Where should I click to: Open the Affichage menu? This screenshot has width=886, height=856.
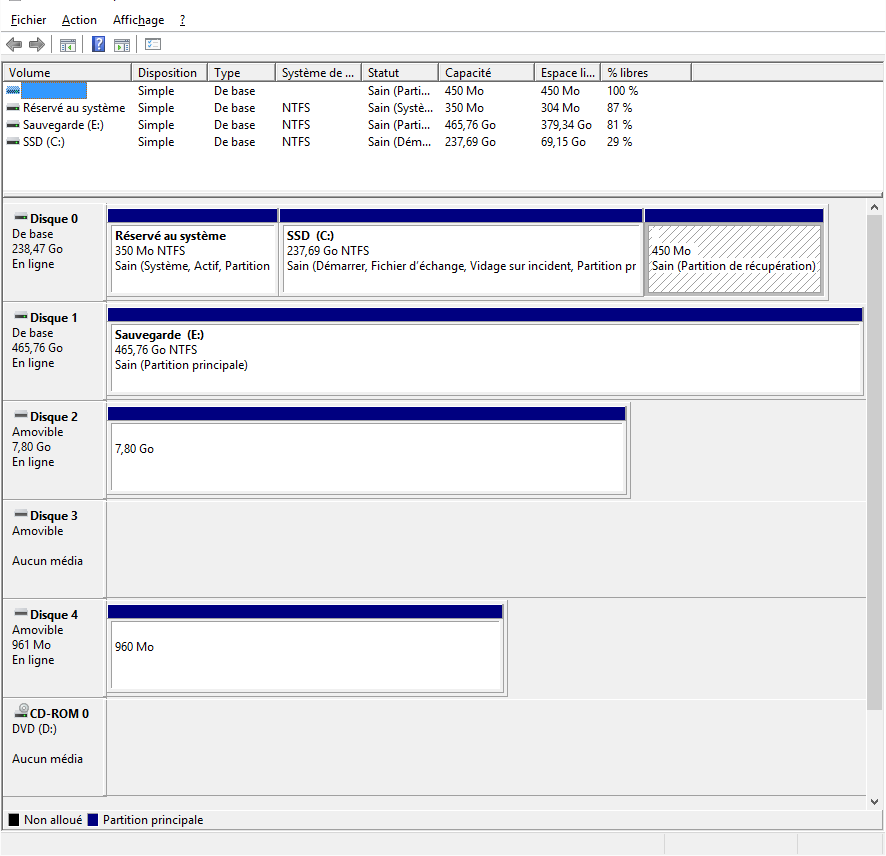(x=138, y=20)
